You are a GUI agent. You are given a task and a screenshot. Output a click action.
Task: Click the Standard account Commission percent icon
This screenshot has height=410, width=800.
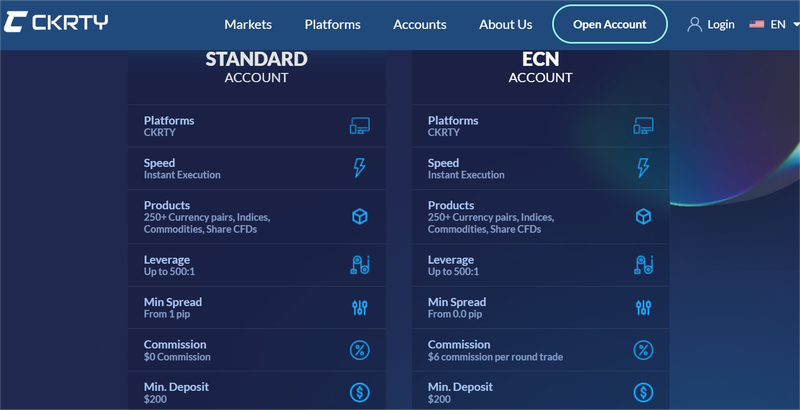pyautogui.click(x=360, y=350)
